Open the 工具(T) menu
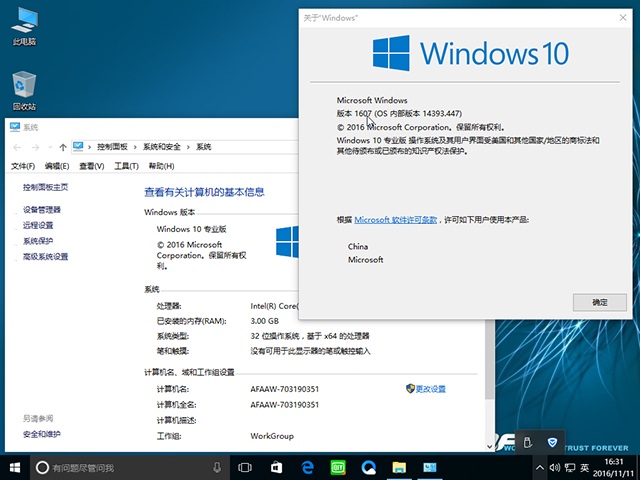The image size is (640, 480). click(x=126, y=166)
